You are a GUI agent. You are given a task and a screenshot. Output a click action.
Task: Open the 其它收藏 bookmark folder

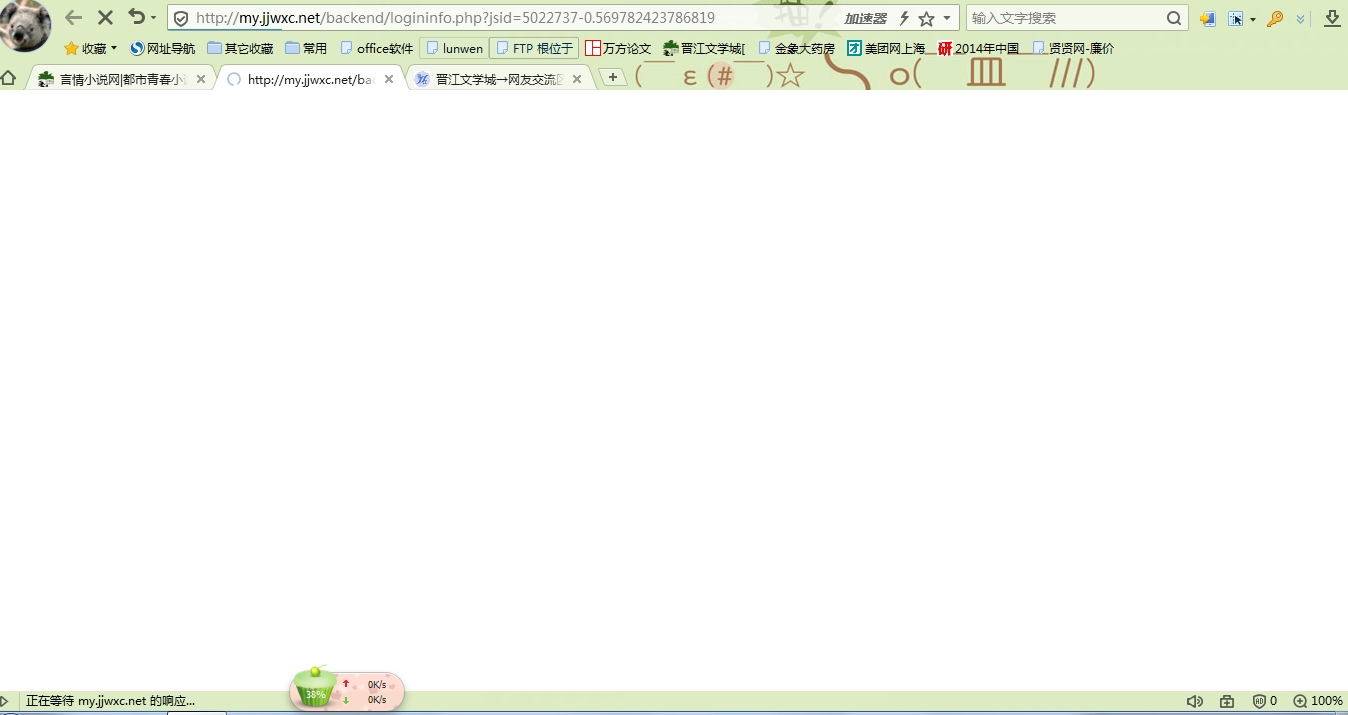240,48
